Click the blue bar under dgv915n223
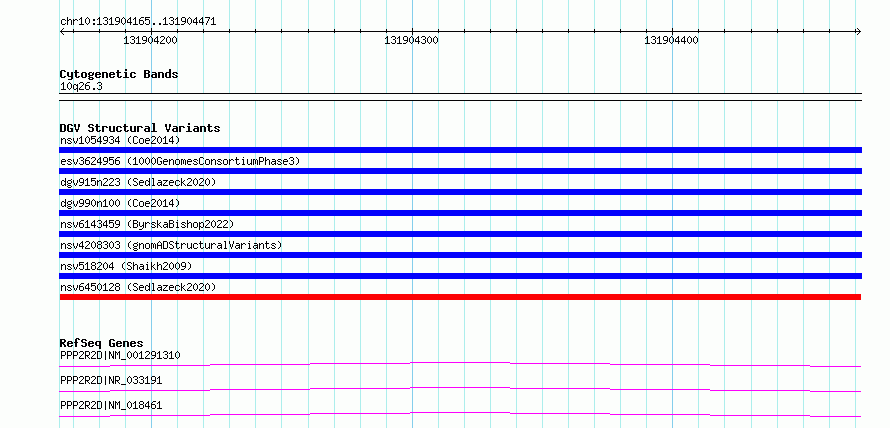Screen dimensions: 890x428 460,192
